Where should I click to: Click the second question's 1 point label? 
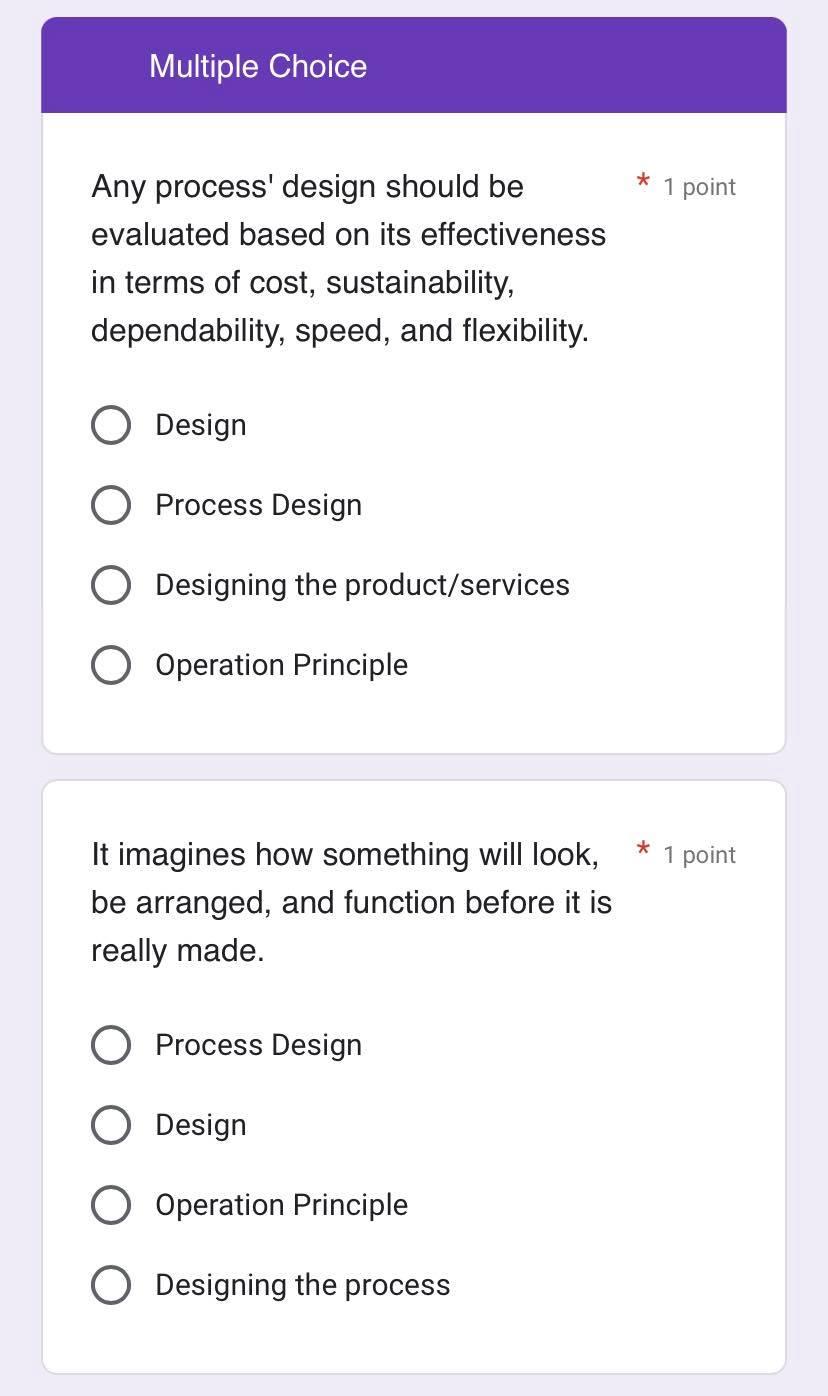point(699,854)
